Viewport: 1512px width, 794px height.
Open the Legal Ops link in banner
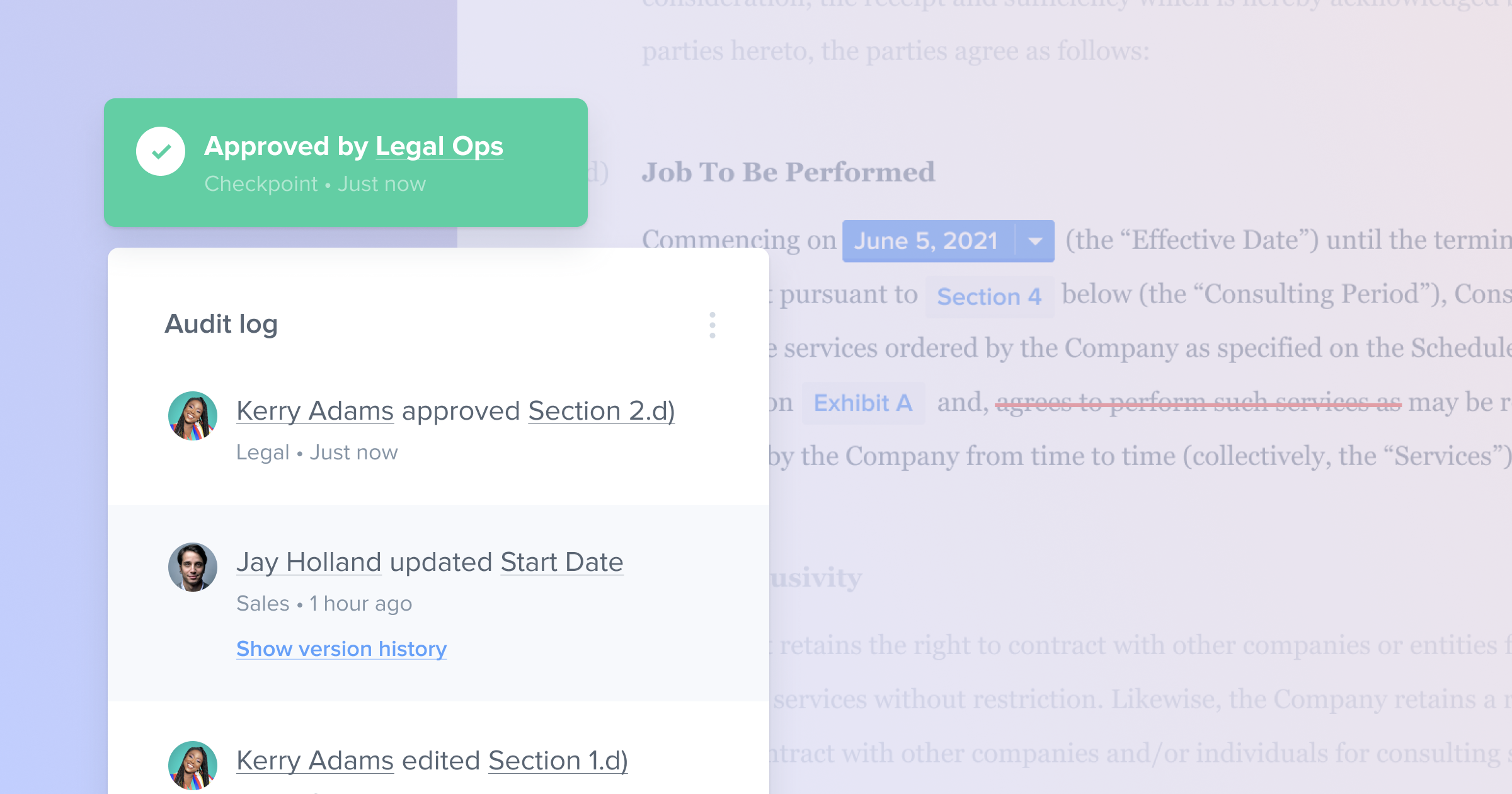439,146
